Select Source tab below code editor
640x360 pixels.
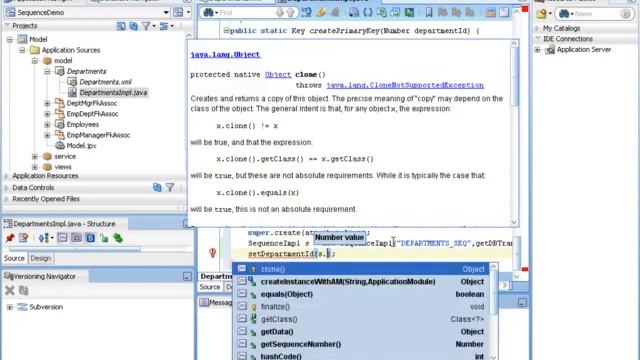tap(210, 287)
